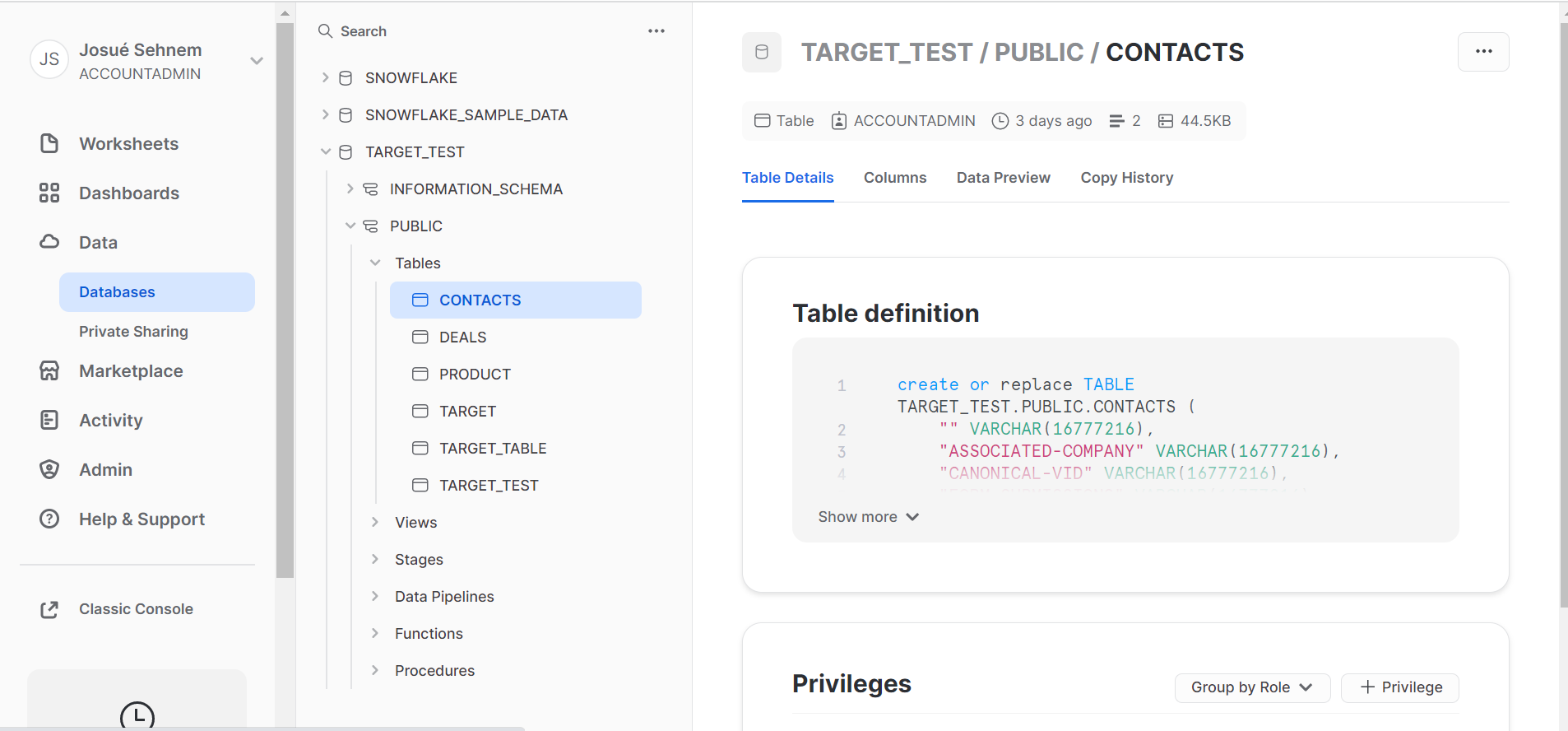Image resolution: width=1568 pixels, height=731 pixels.
Task: Click the DEALS table icon
Action: (x=420, y=338)
